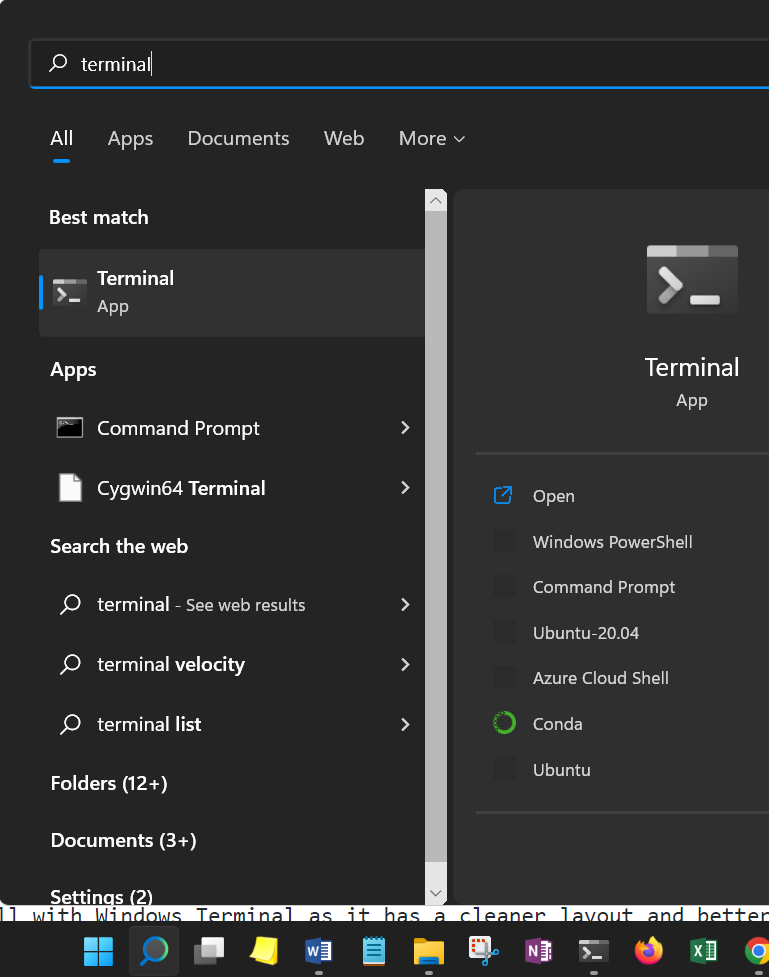Open the More filter dropdown

tap(432, 138)
